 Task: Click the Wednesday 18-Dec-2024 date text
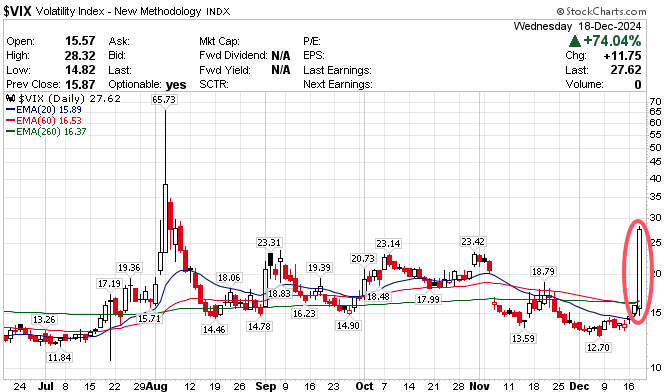point(577,26)
